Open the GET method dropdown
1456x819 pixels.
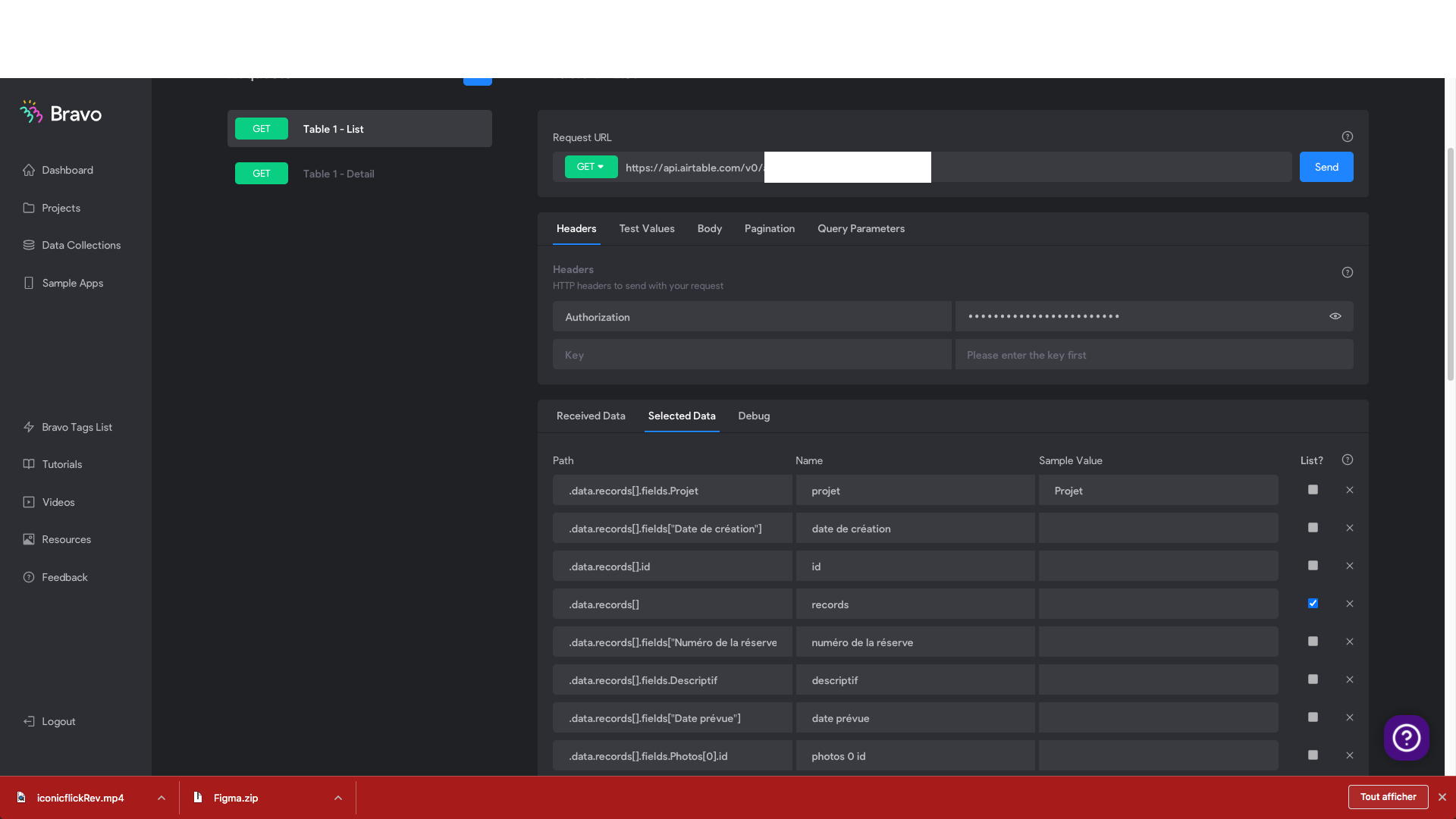[x=591, y=167]
